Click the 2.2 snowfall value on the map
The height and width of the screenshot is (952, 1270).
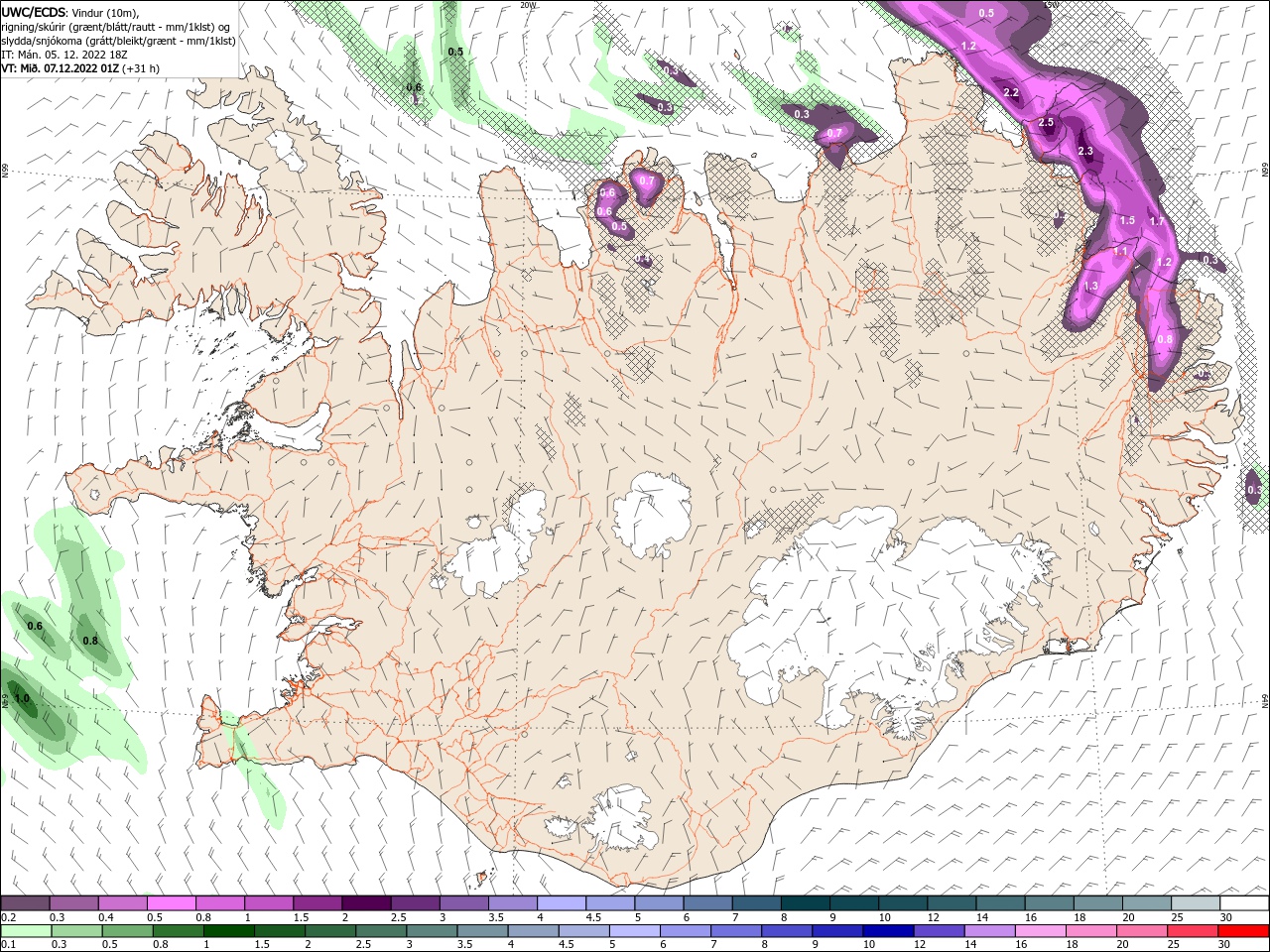tap(1011, 92)
